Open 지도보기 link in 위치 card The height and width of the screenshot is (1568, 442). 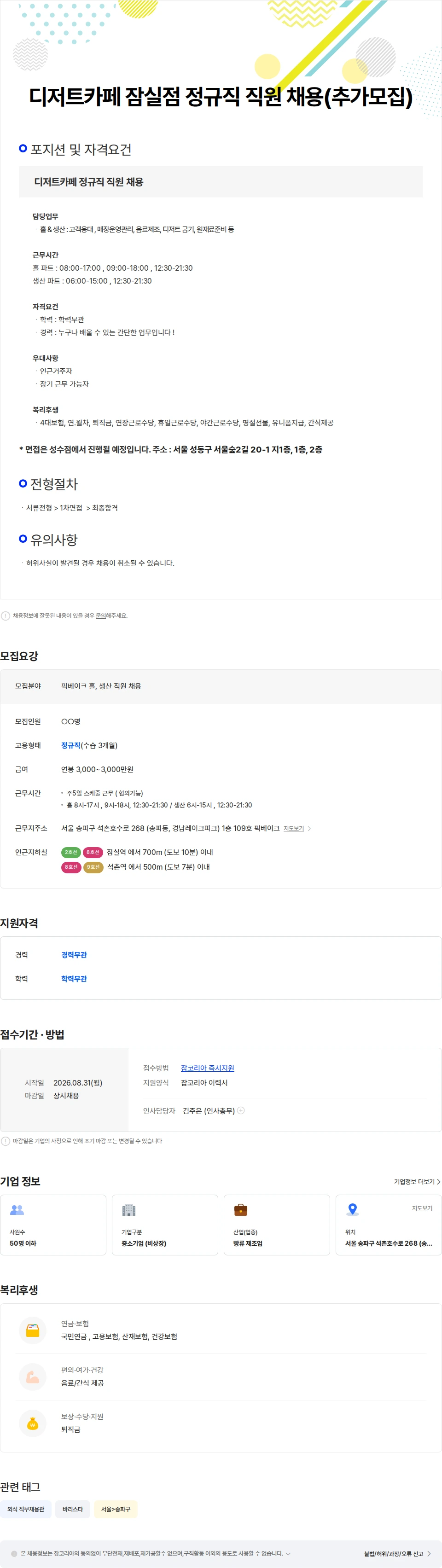tap(422, 1208)
